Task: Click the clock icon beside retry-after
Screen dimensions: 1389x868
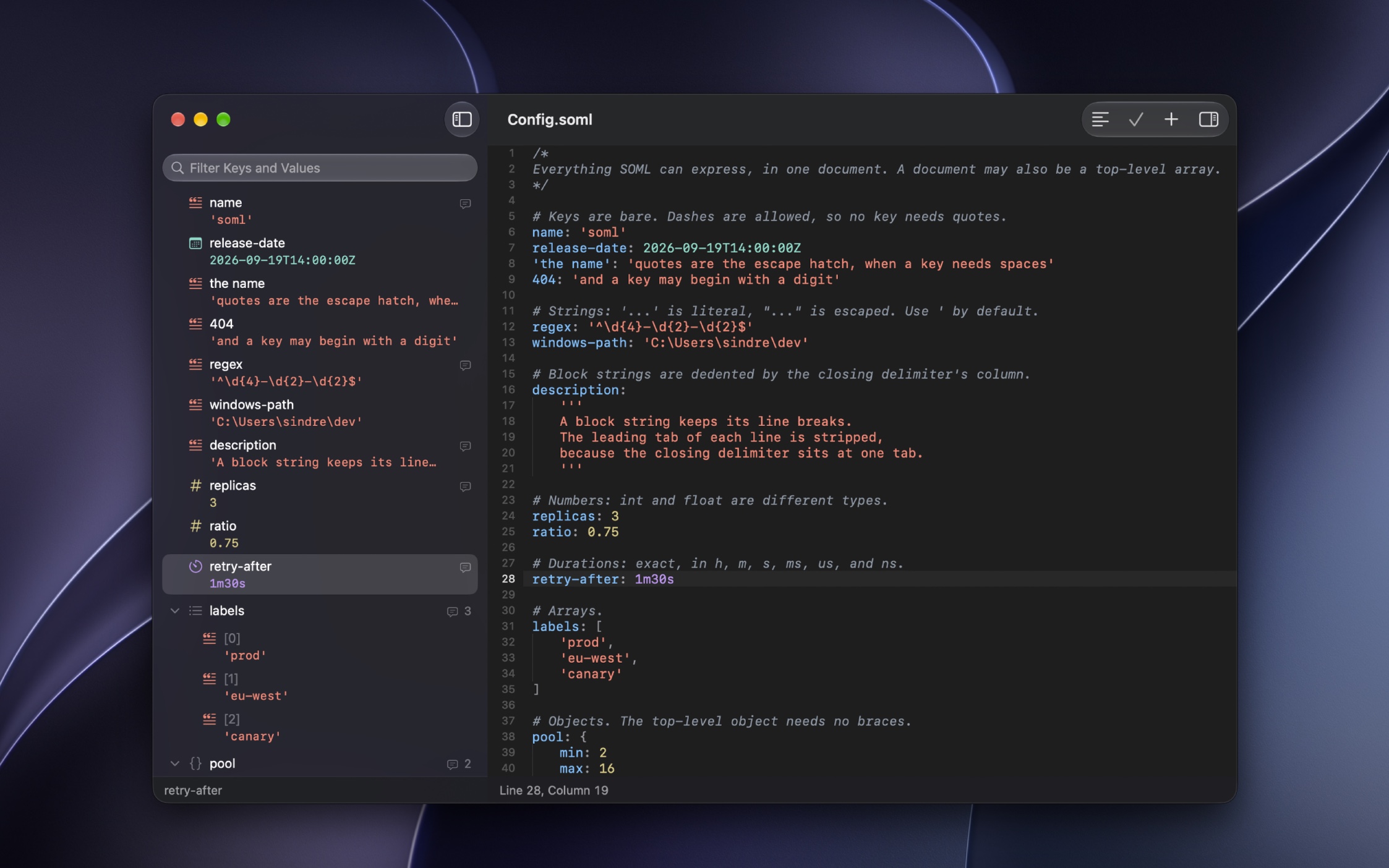Action: coord(195,566)
